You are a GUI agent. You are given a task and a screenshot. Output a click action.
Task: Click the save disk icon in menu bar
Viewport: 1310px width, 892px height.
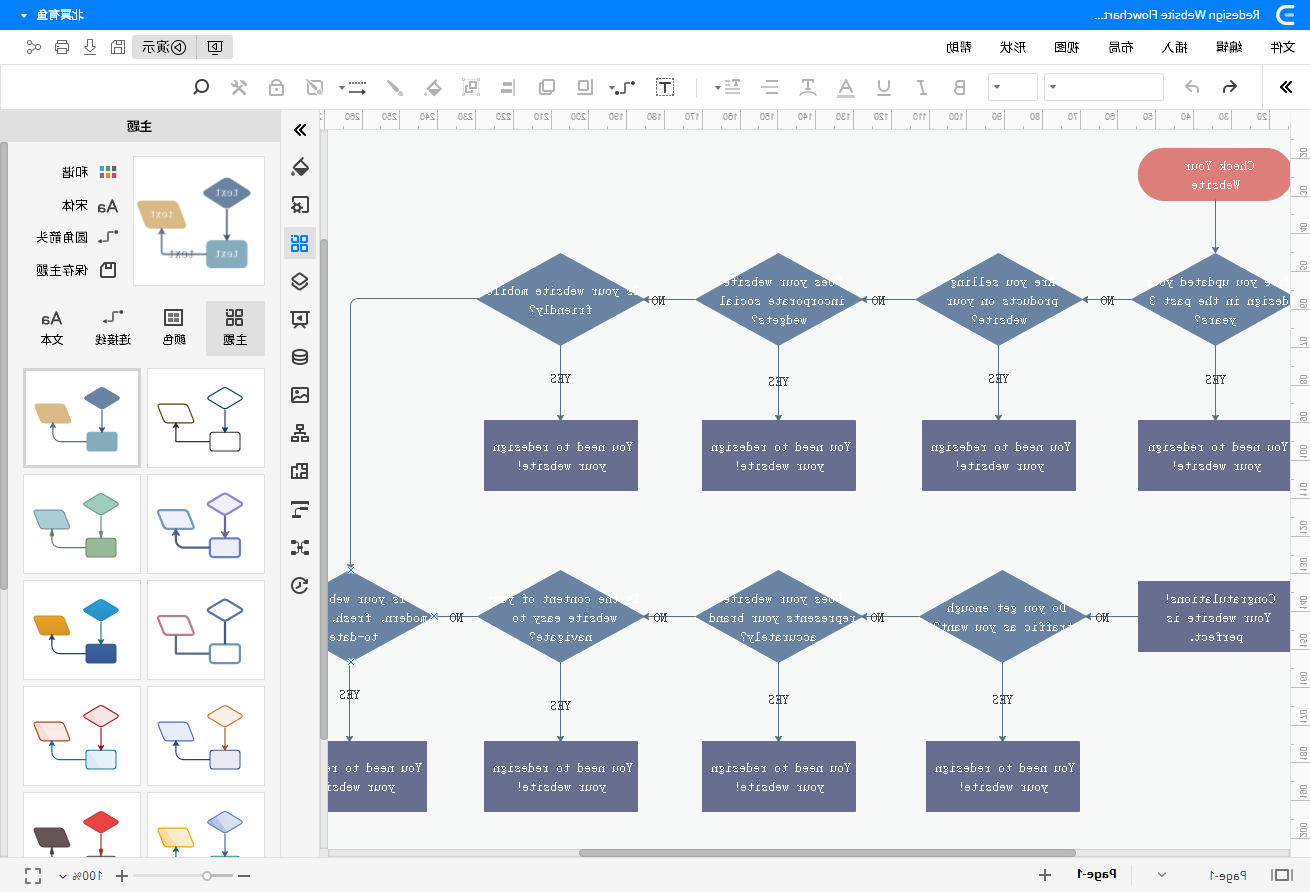[118, 47]
